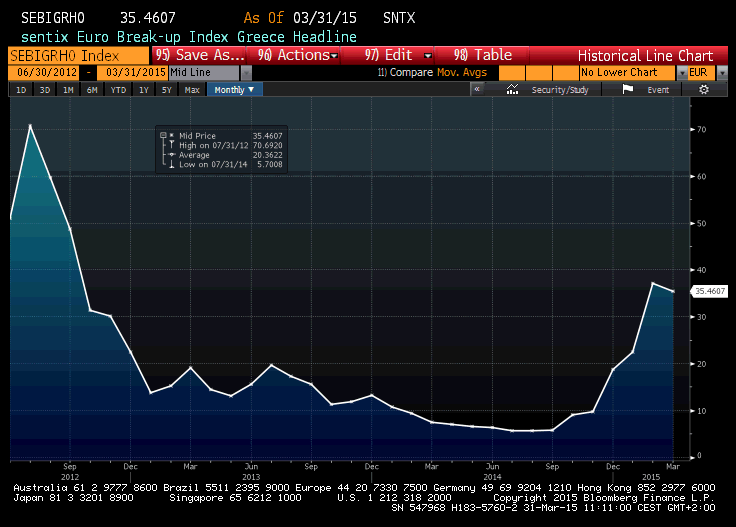Click the Mov. Avgs compare link

458,73
